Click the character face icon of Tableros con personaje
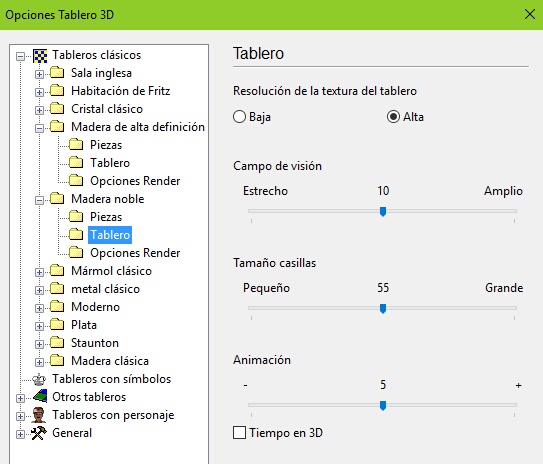Image resolution: width=543 pixels, height=464 pixels. pyautogui.click(x=38, y=415)
